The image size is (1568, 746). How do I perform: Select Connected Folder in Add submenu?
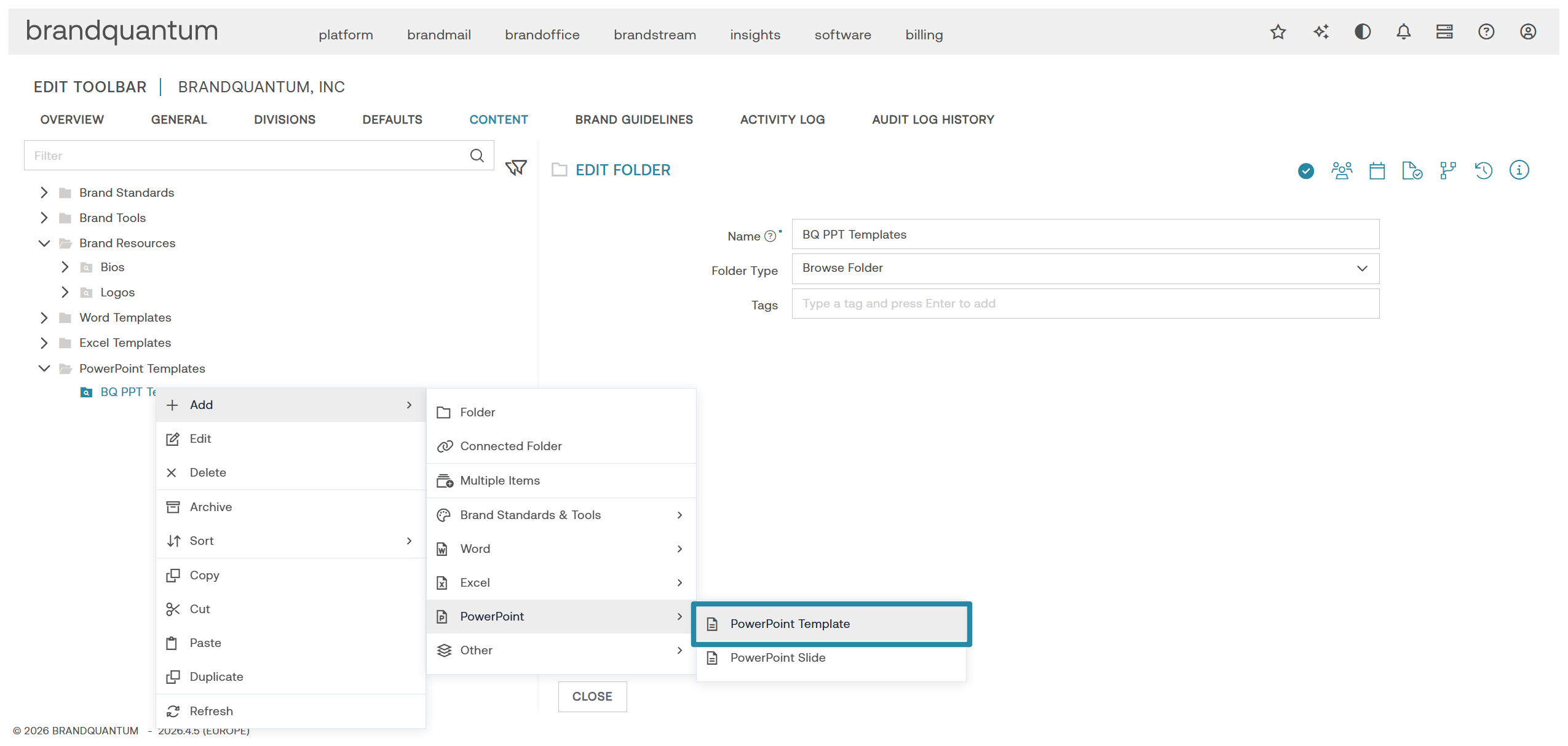tap(561, 446)
